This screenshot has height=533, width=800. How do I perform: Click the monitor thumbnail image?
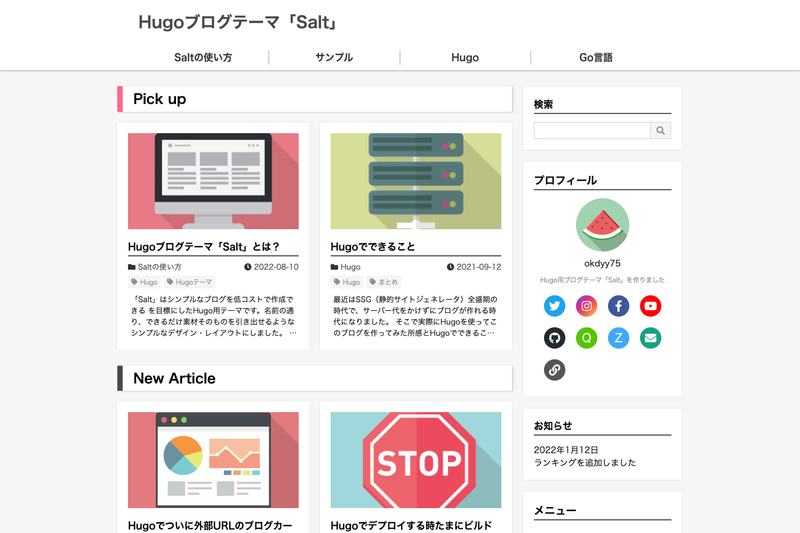pyautogui.click(x=213, y=181)
